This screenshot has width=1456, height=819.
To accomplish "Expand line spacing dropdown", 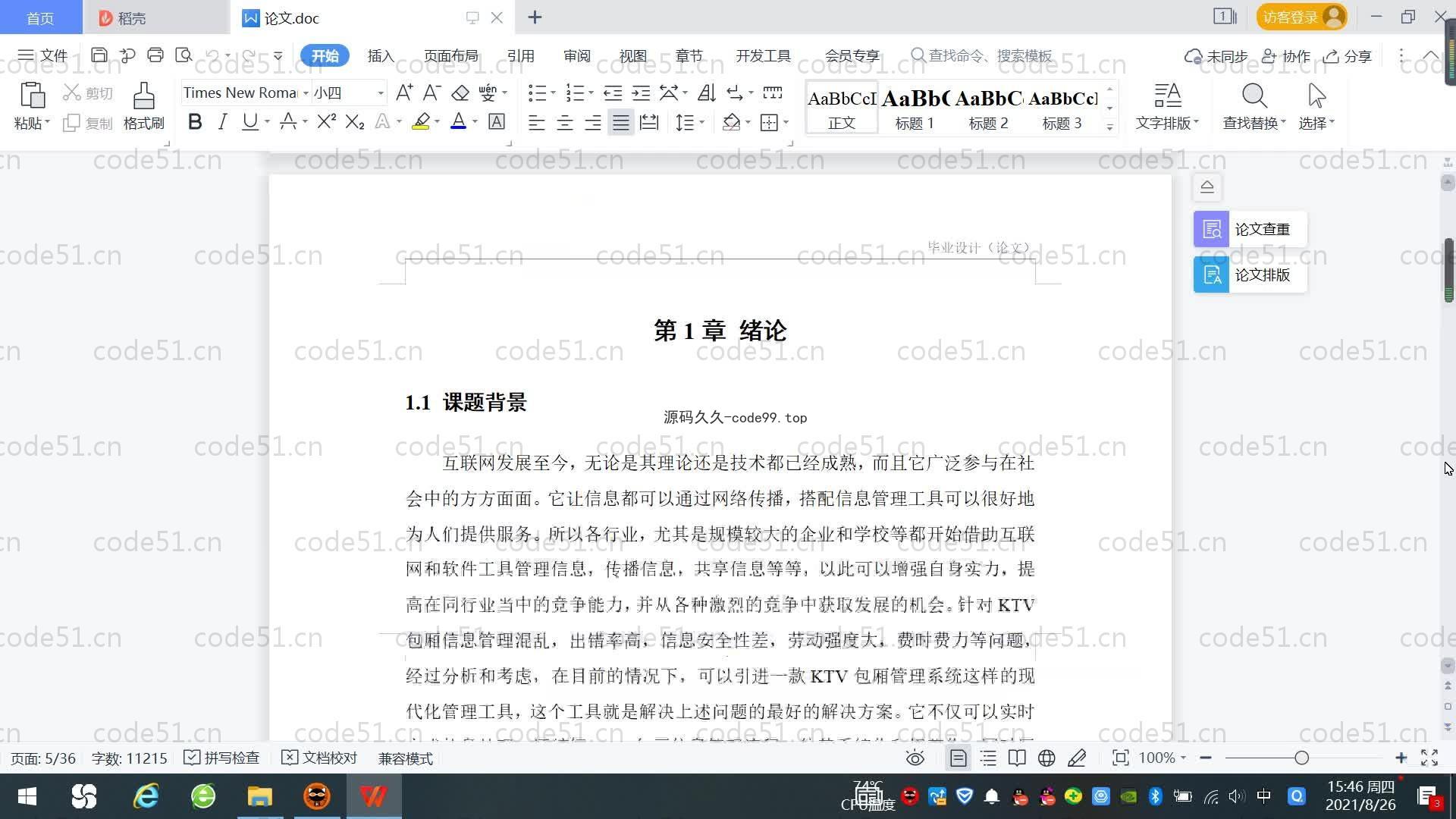I will (702, 122).
